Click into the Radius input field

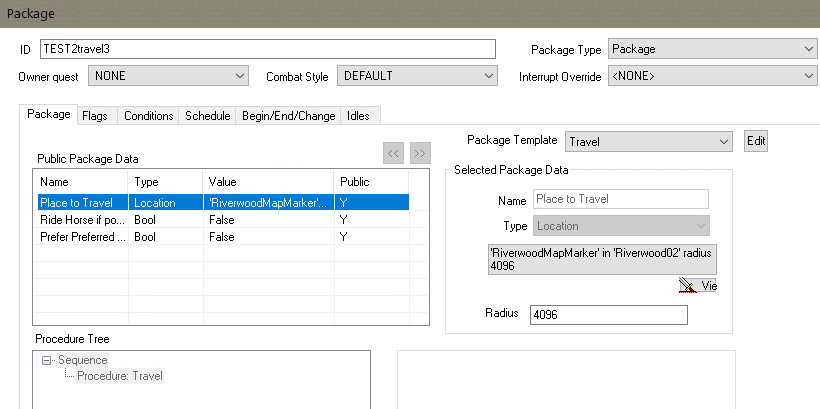pyautogui.click(x=608, y=315)
